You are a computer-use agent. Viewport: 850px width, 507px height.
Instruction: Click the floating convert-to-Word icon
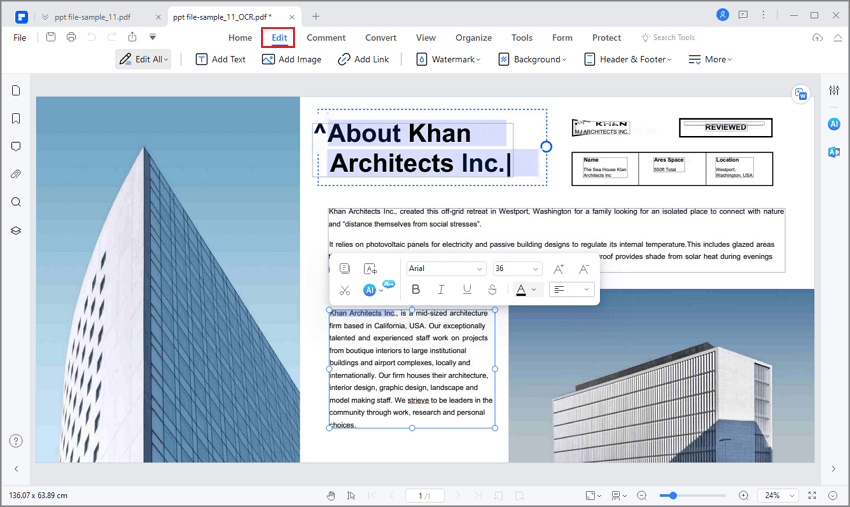tap(801, 94)
